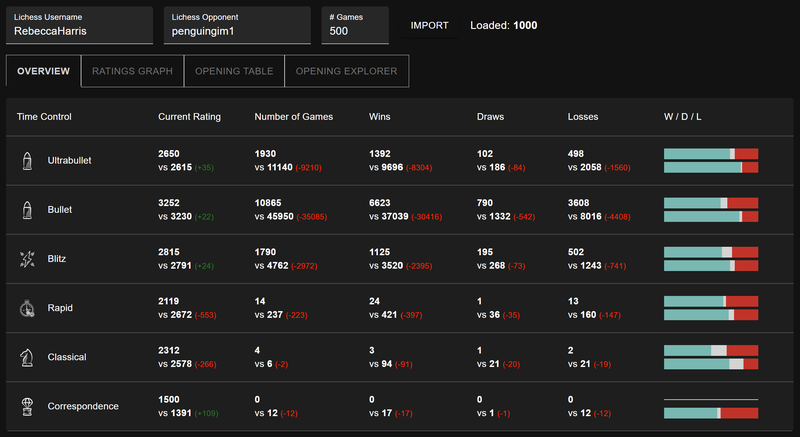Click the Correspondence parachute icon
Screen dimensions: 800x437
coord(28,406)
